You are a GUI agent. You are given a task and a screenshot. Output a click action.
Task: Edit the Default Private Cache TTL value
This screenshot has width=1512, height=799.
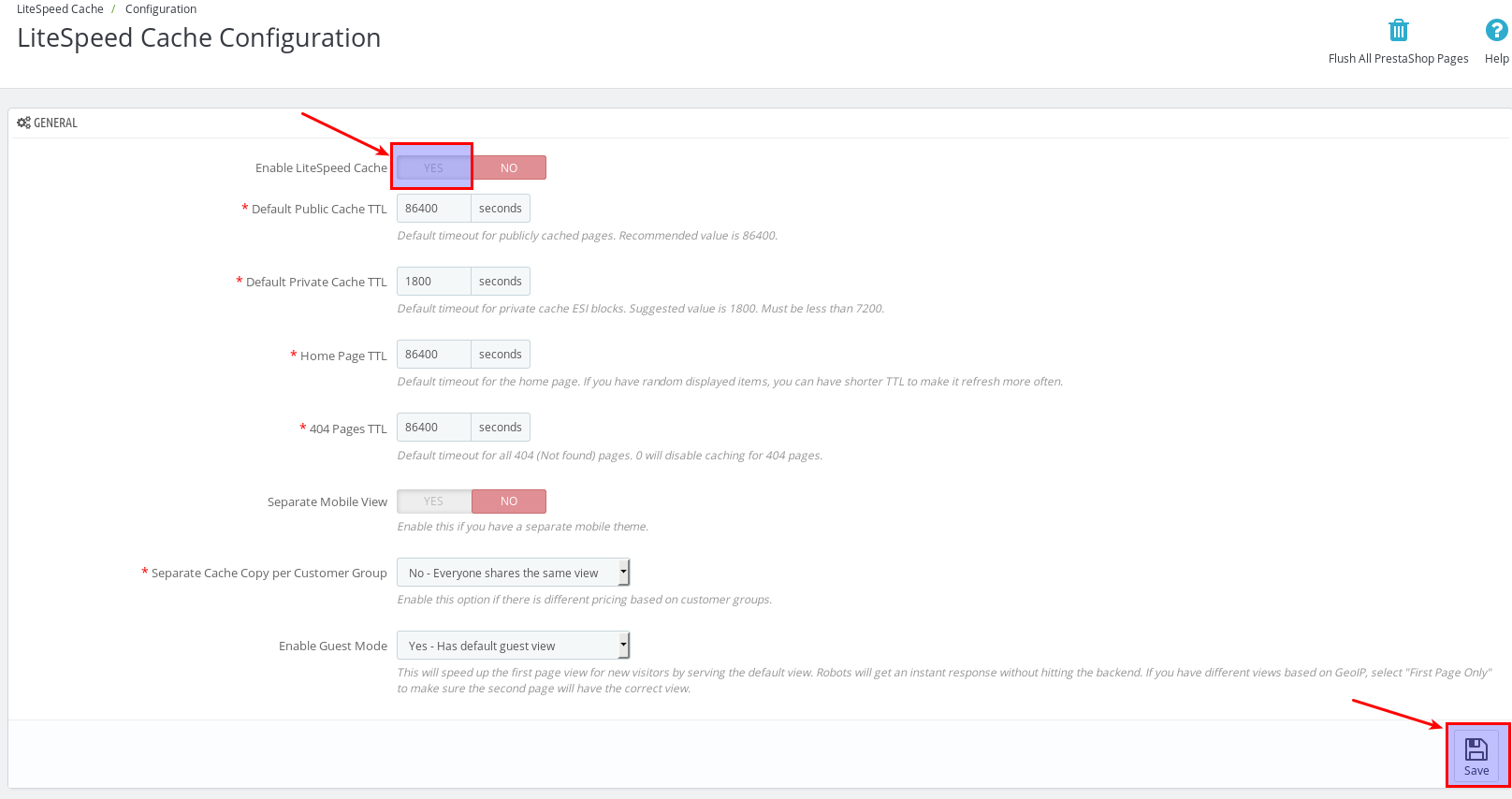click(433, 282)
